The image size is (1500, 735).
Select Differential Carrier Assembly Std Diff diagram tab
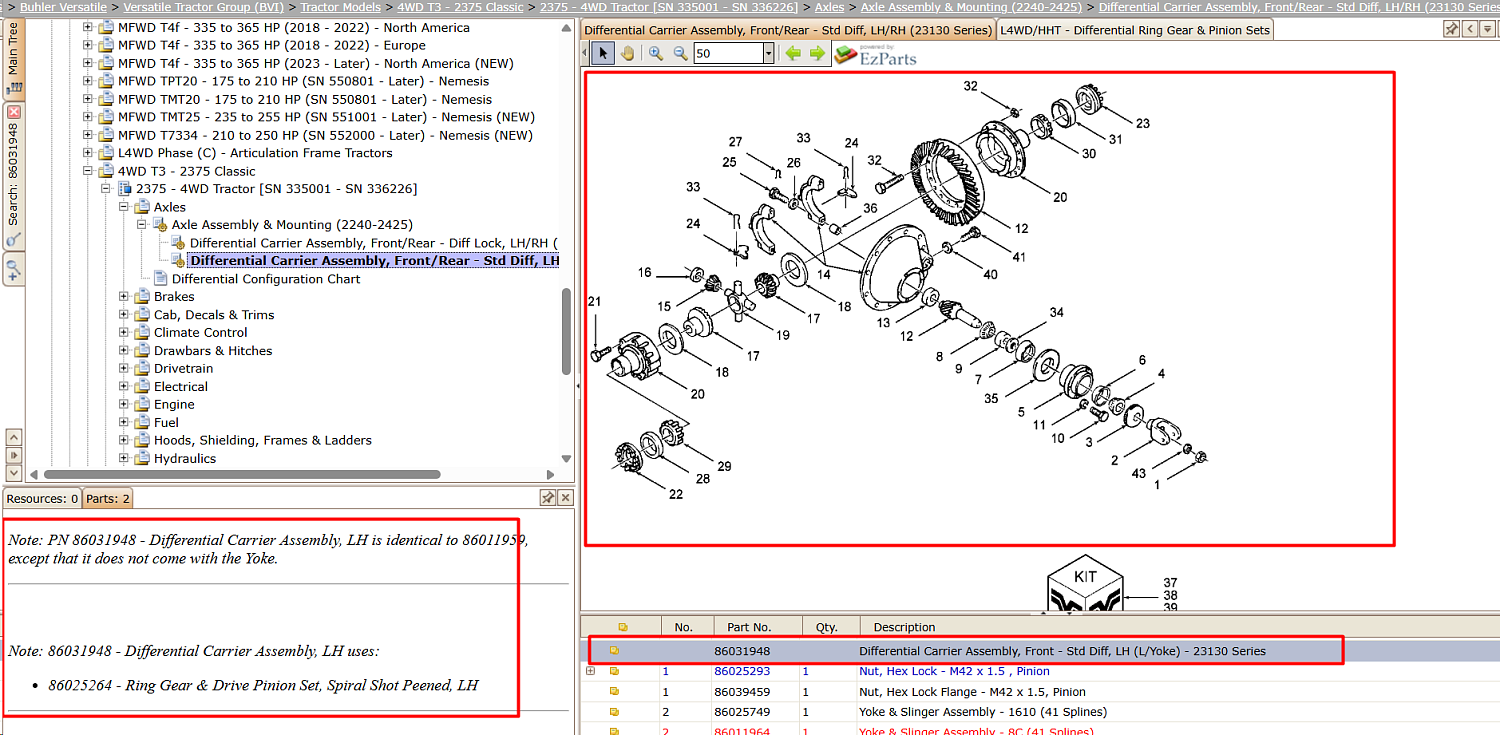(788, 30)
